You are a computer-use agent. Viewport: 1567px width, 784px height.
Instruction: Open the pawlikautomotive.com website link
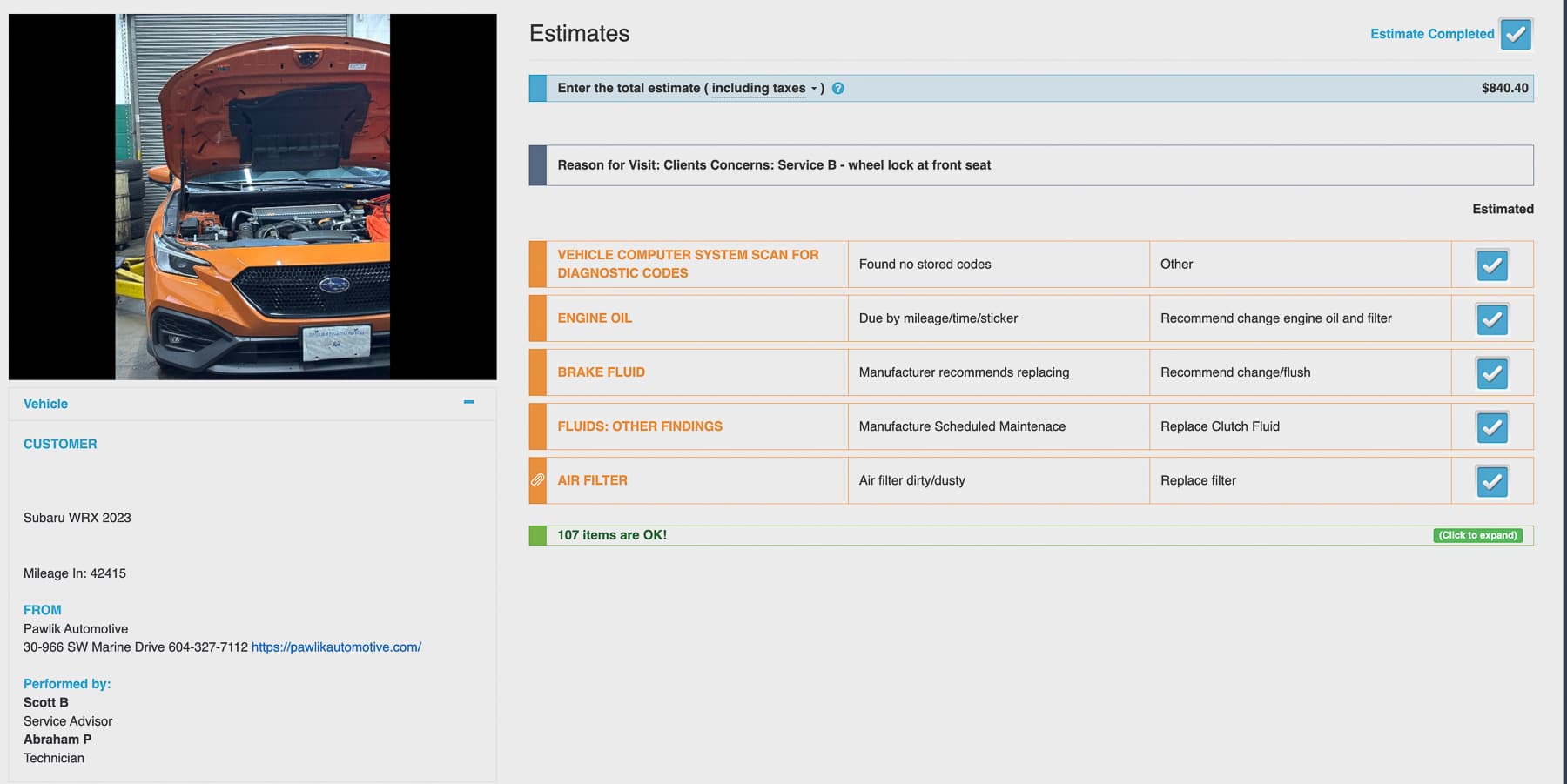pyautogui.click(x=336, y=647)
